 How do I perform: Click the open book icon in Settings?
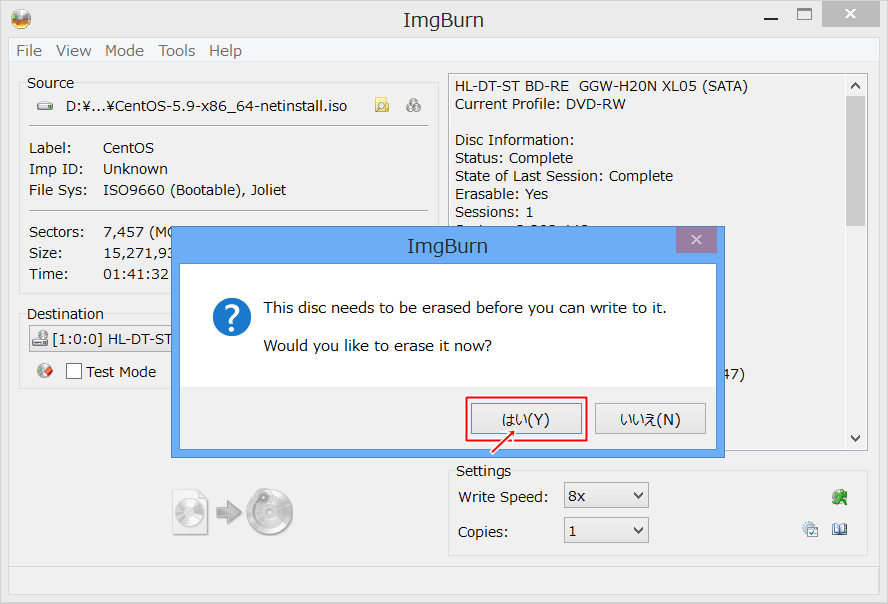(840, 530)
